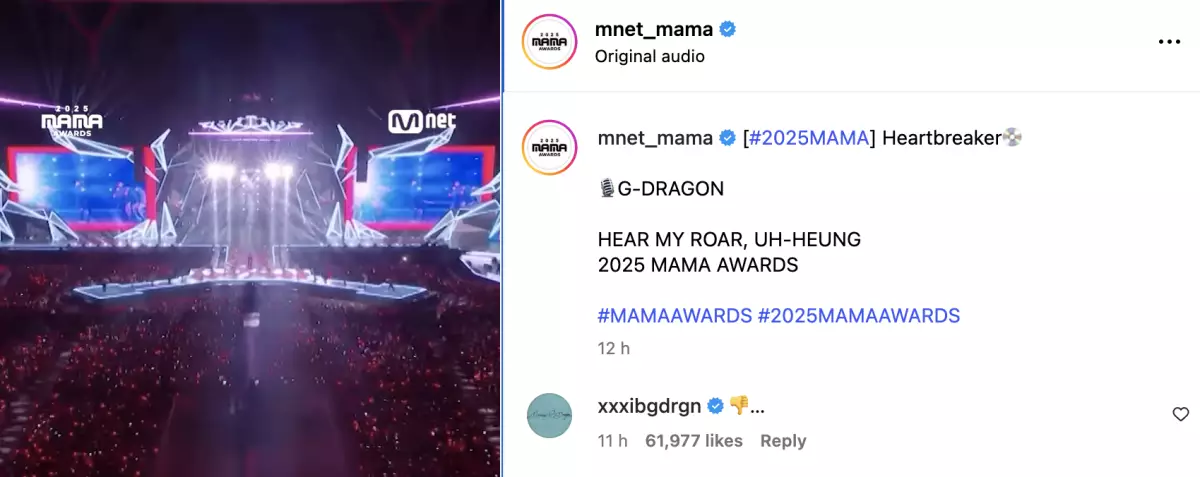This screenshot has width=1200, height=477.
Task: Reply to the xxxibgdrgn comment
Action: click(783, 441)
